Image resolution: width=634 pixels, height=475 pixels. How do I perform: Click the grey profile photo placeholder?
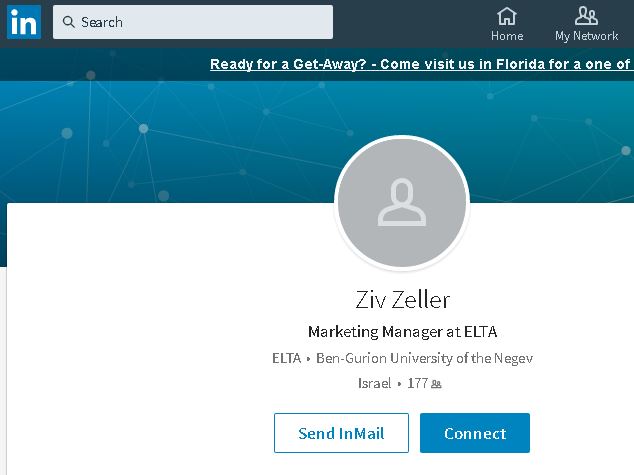point(402,203)
